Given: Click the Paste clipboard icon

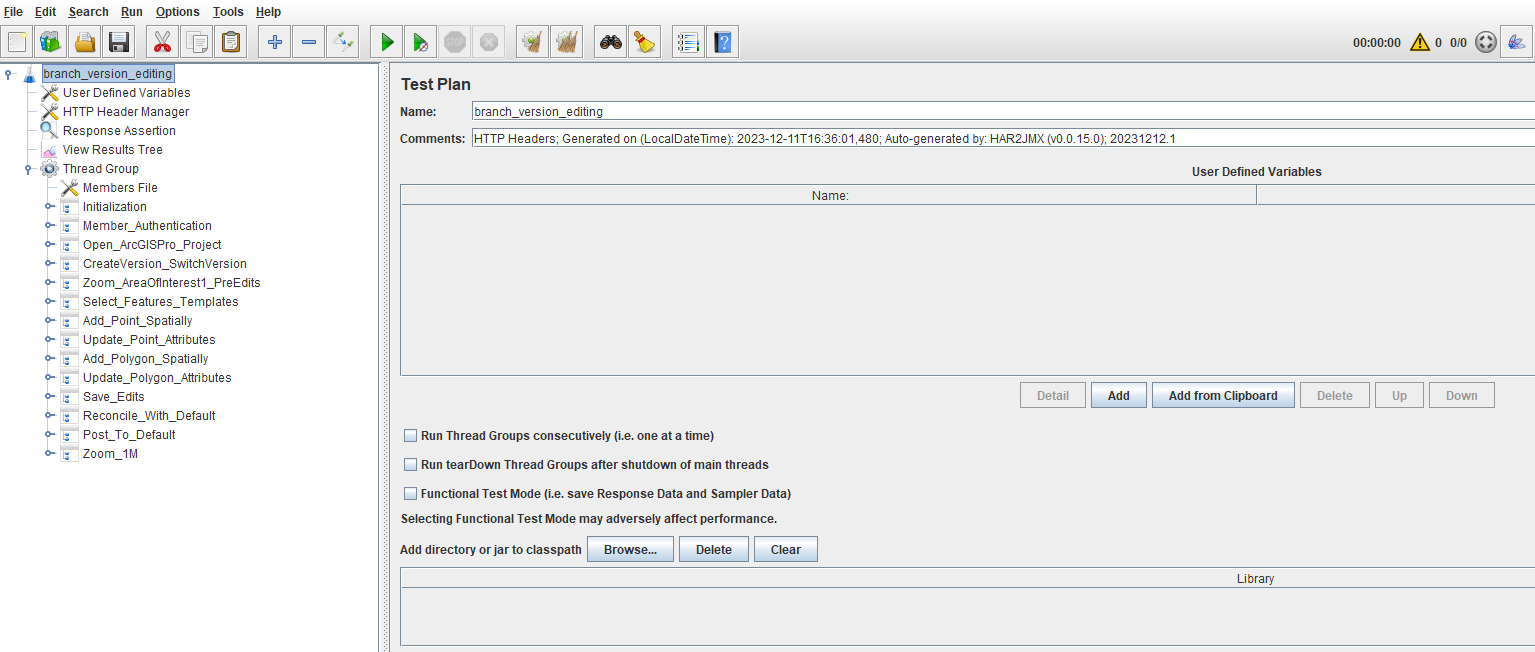Looking at the screenshot, I should pyautogui.click(x=231, y=42).
